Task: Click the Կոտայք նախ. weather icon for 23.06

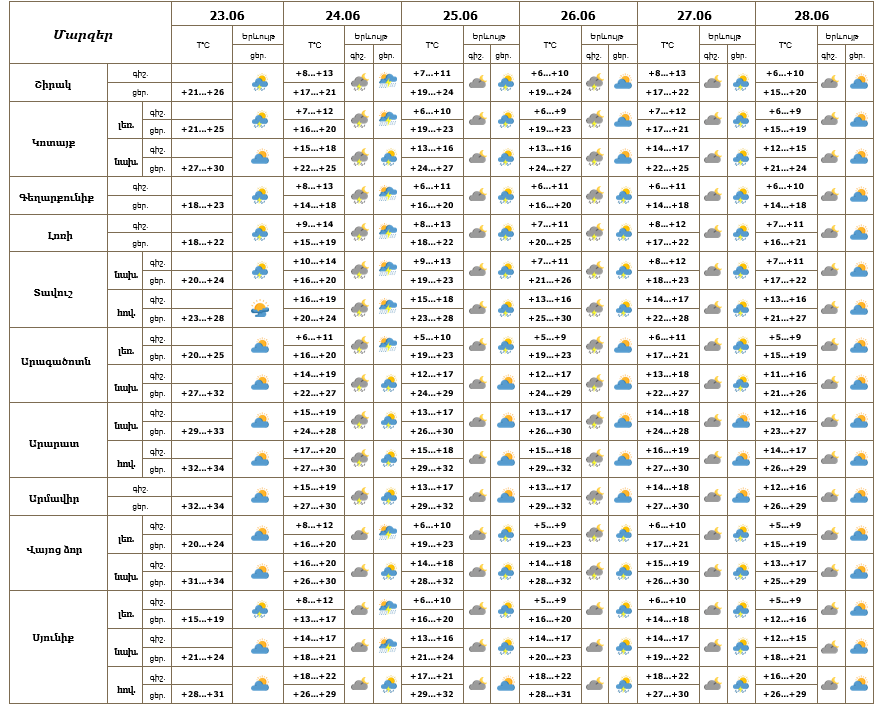Action: [x=259, y=158]
